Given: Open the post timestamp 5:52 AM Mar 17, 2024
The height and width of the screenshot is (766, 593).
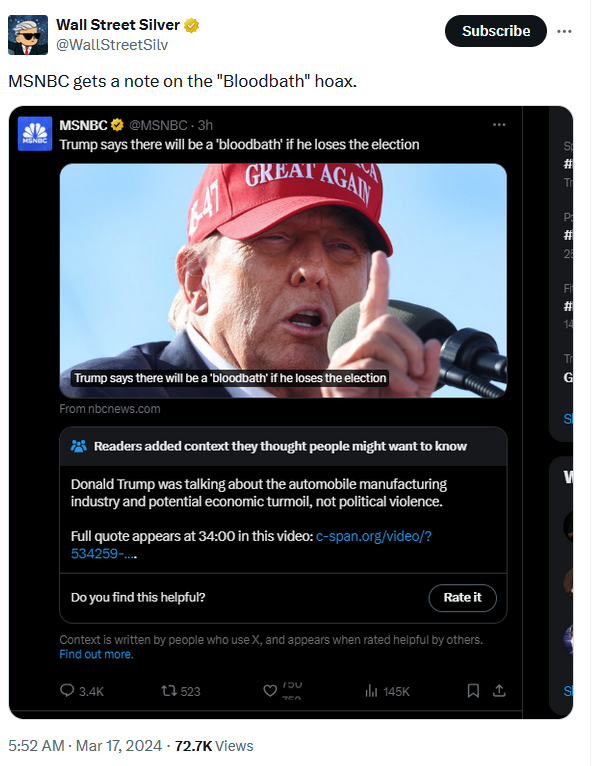Looking at the screenshot, I should coord(85,745).
